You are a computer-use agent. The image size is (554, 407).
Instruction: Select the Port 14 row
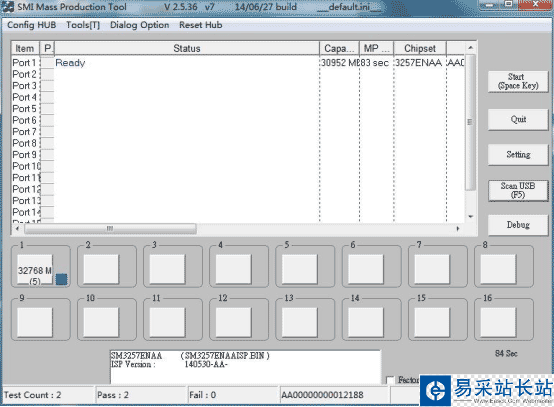[238, 212]
